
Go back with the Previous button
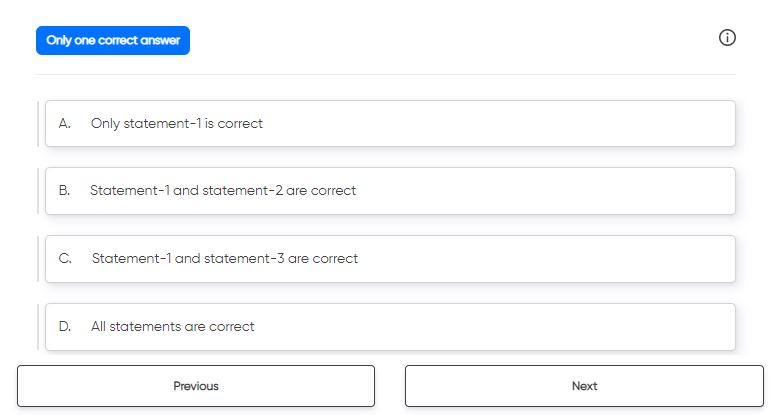click(196, 386)
